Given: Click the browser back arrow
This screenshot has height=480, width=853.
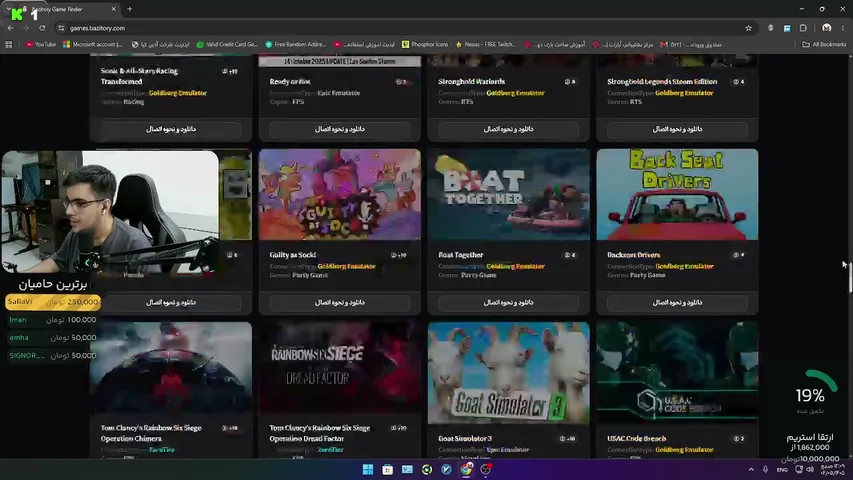Looking at the screenshot, I should pos(10,28).
